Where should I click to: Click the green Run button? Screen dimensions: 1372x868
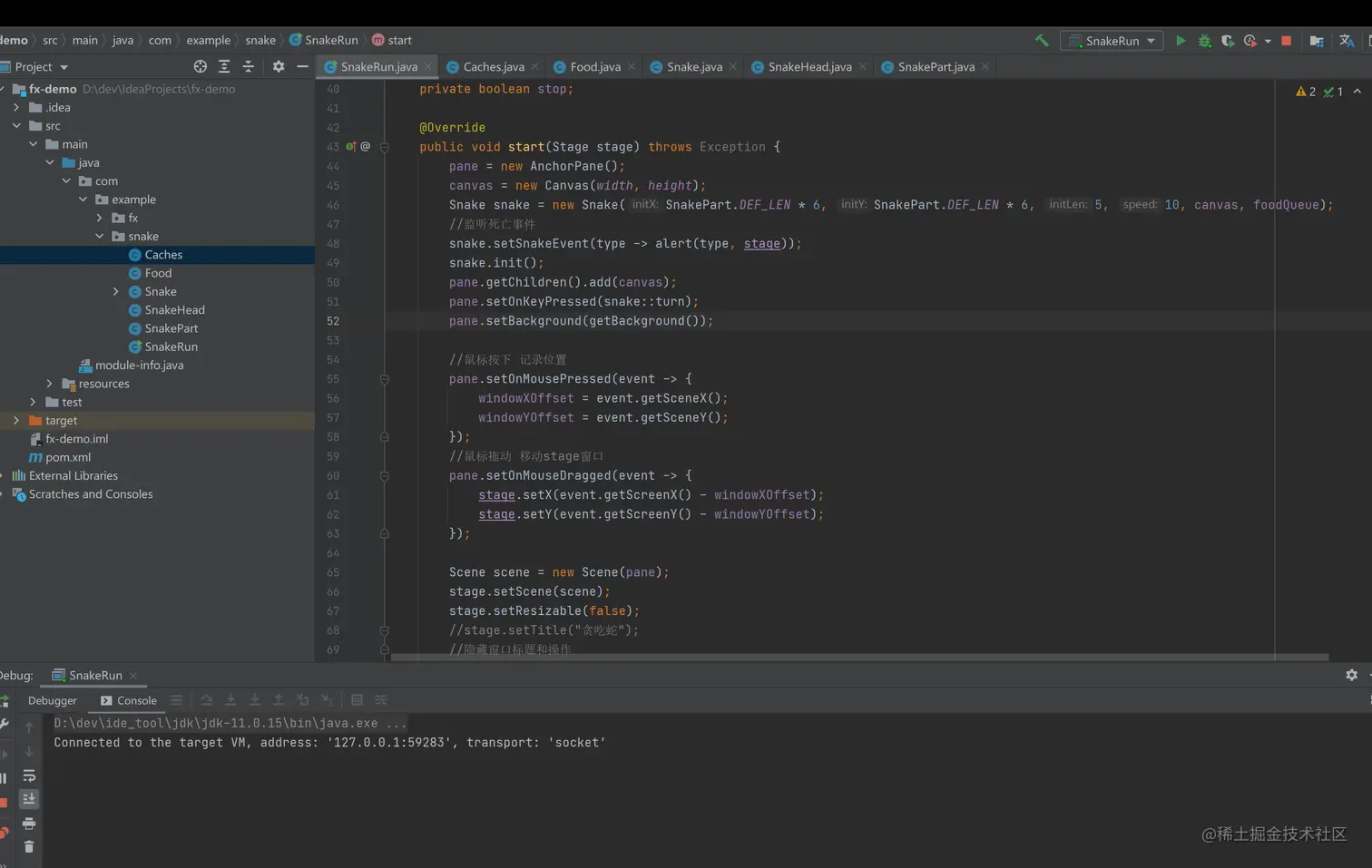[1181, 41]
